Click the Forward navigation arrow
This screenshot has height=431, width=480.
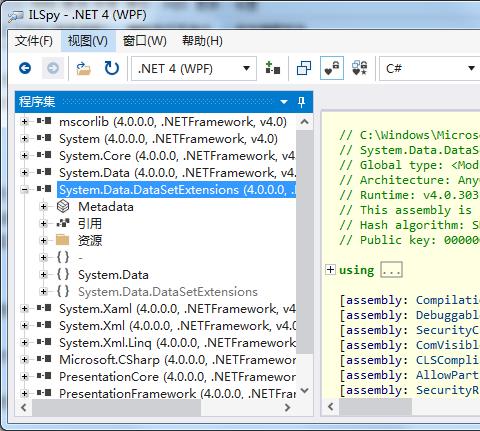click(x=53, y=68)
